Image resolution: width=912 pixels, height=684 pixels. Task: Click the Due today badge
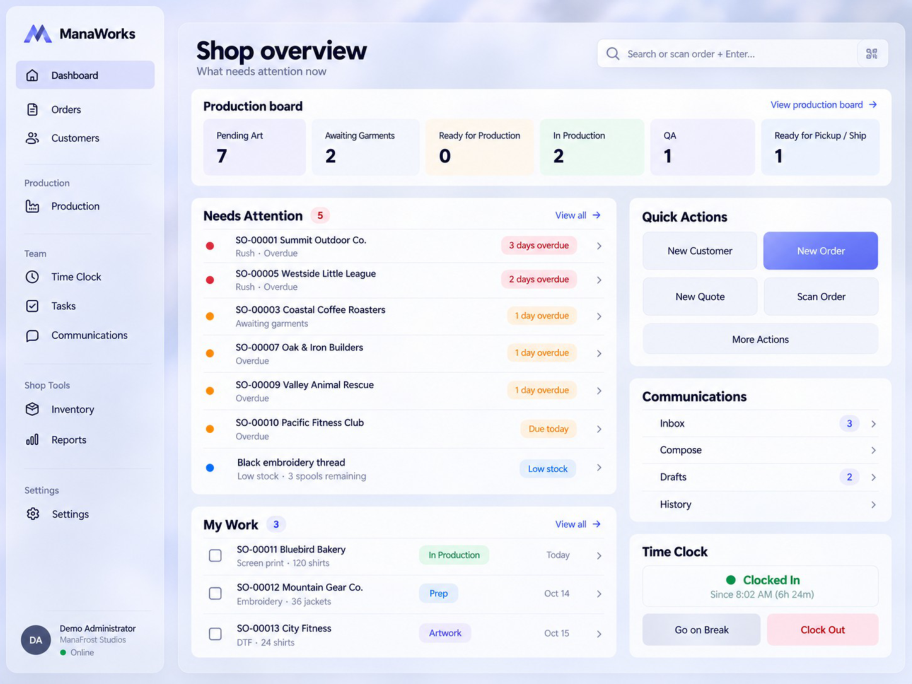click(x=548, y=429)
